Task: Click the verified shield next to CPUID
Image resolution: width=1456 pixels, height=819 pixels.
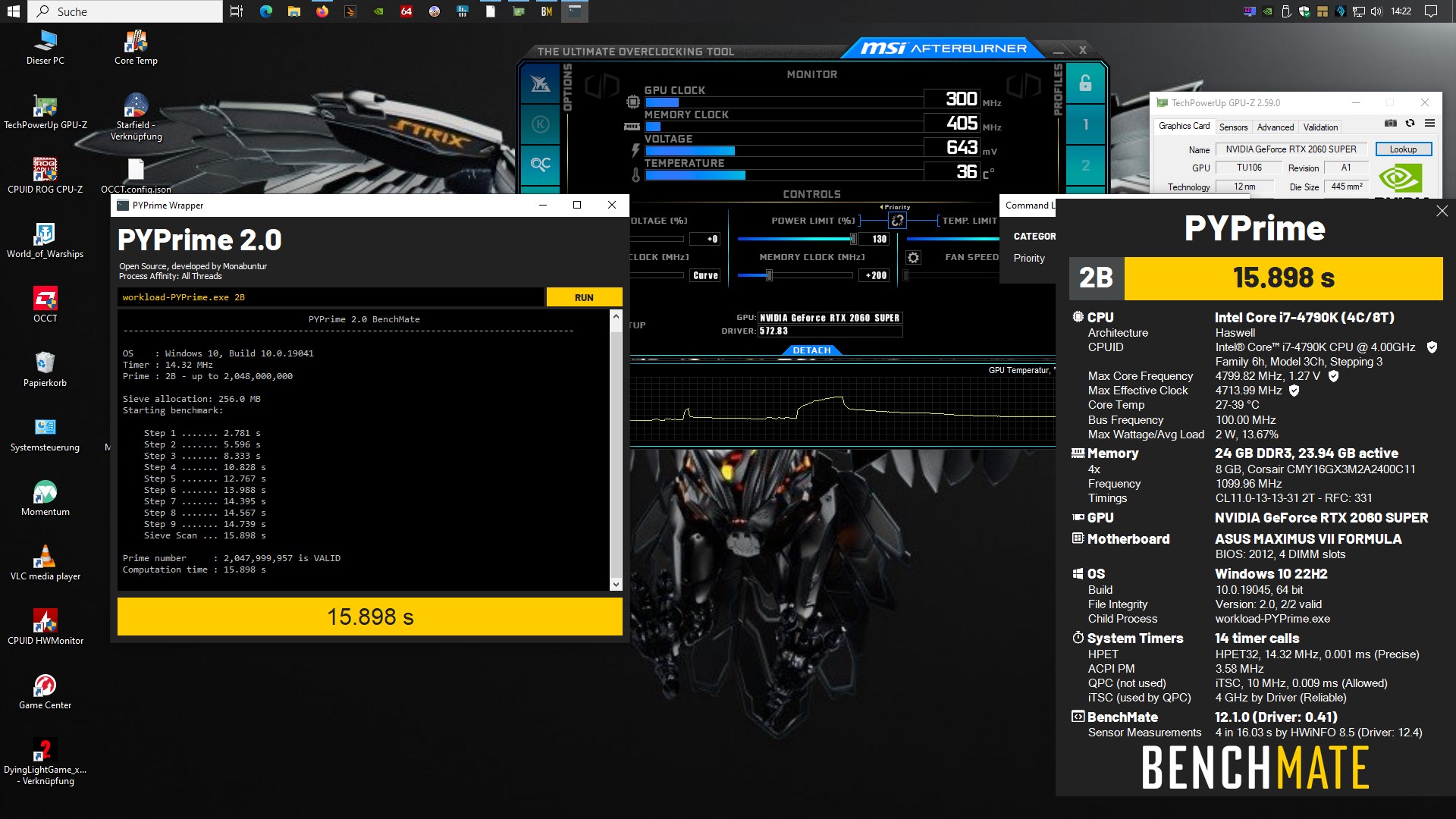Action: [x=1432, y=347]
